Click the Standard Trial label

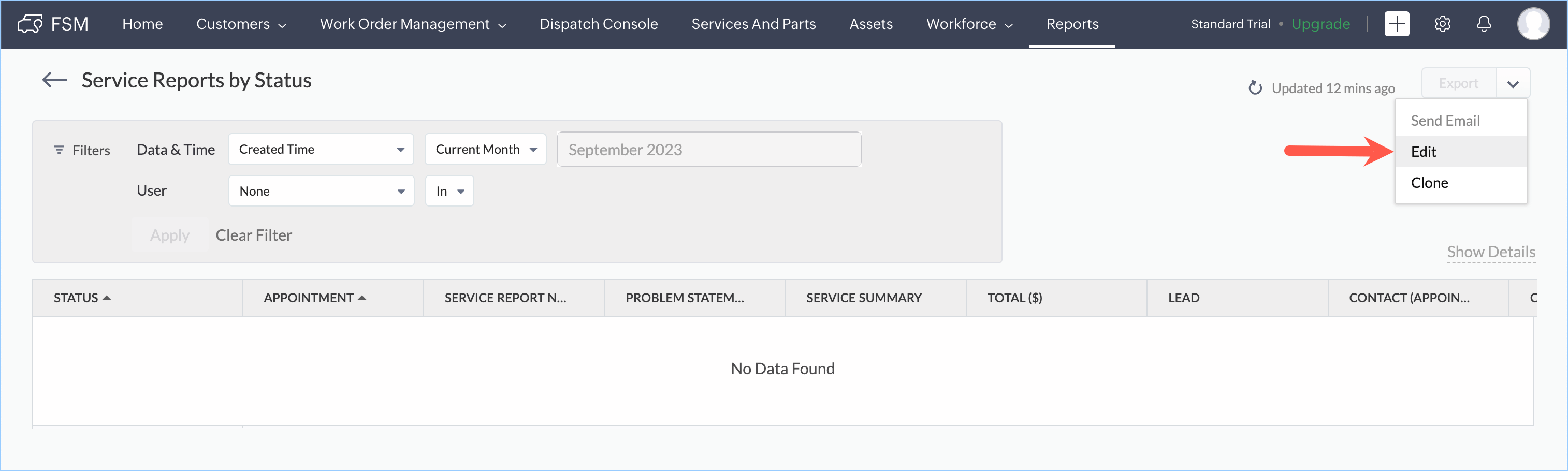[1230, 24]
